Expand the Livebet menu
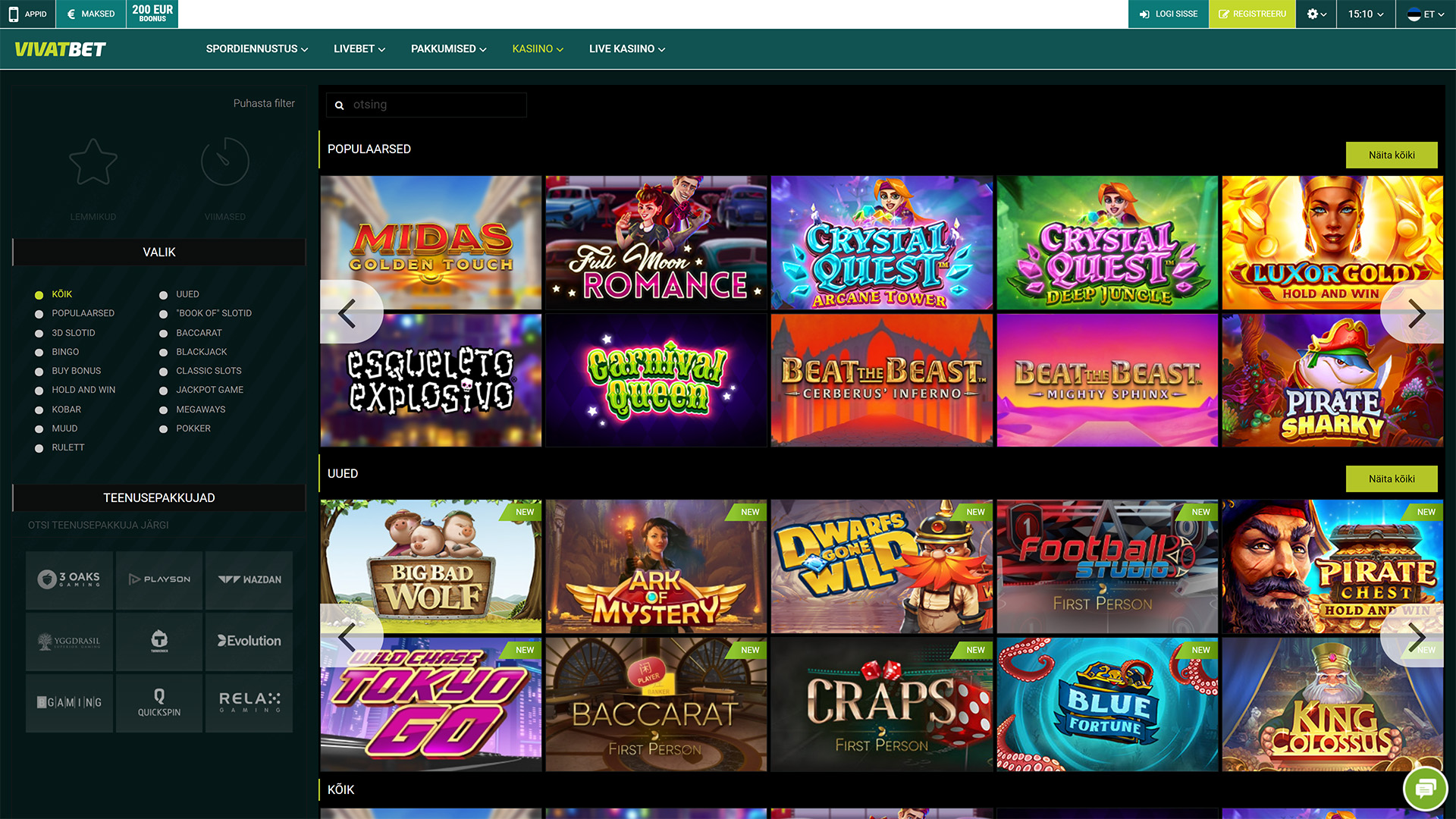The width and height of the screenshot is (1456, 819). tap(359, 49)
